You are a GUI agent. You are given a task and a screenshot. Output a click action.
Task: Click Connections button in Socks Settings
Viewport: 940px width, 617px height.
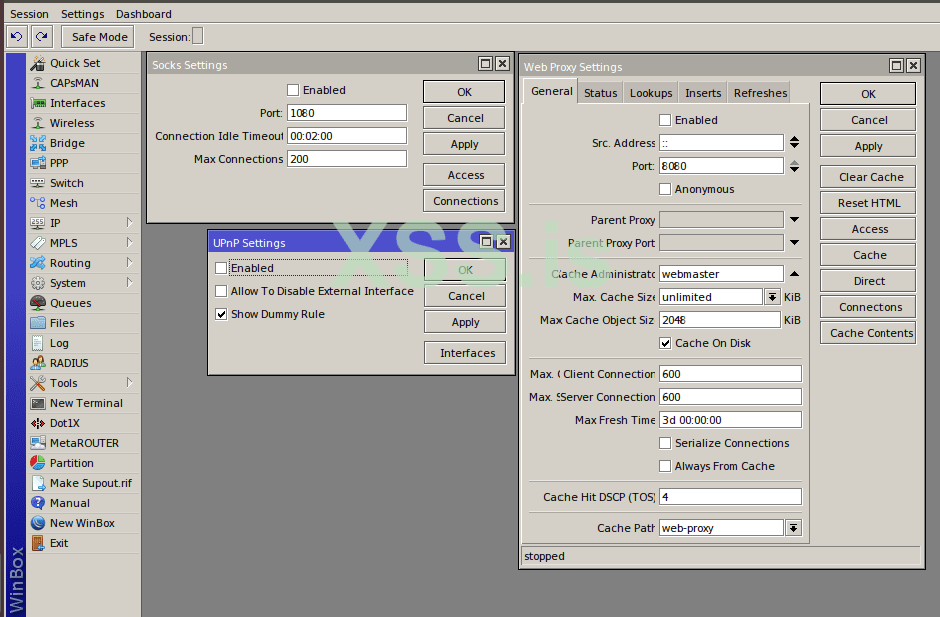click(x=465, y=201)
